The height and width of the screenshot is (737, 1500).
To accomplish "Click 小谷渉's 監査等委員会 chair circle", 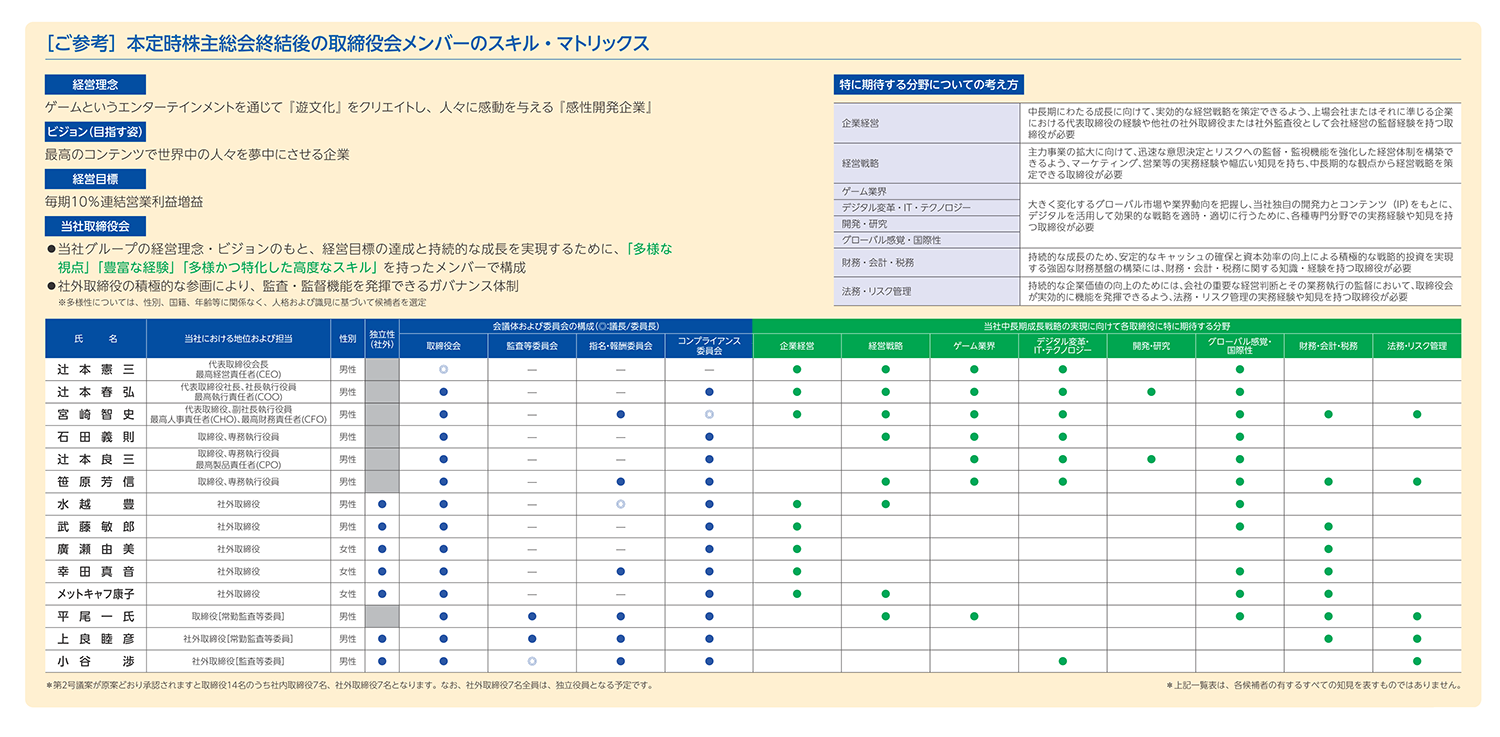I will point(532,661).
